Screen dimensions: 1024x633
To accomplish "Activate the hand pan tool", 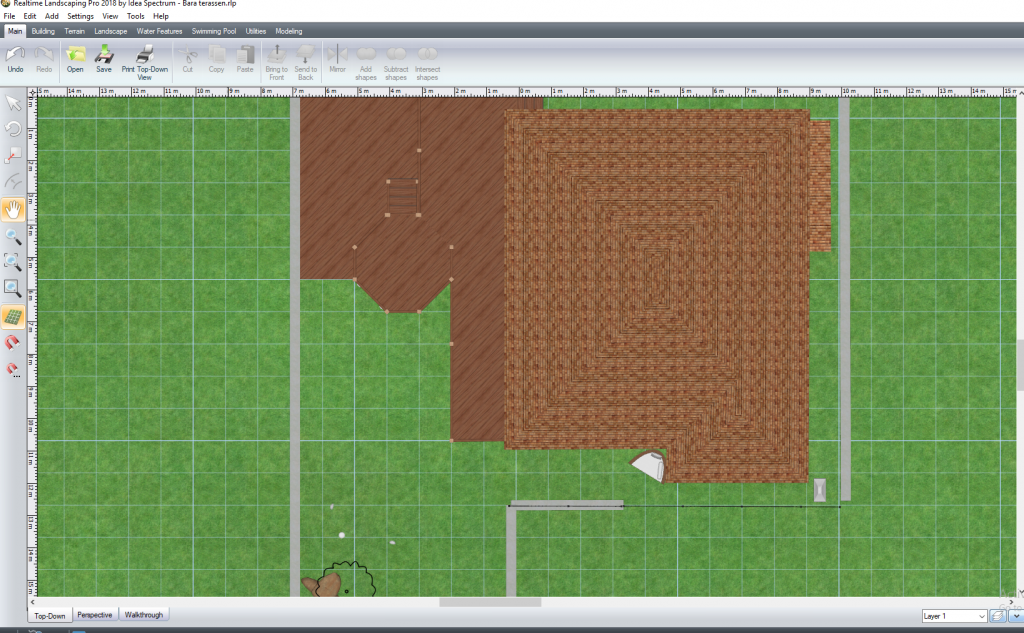I will pos(14,210).
